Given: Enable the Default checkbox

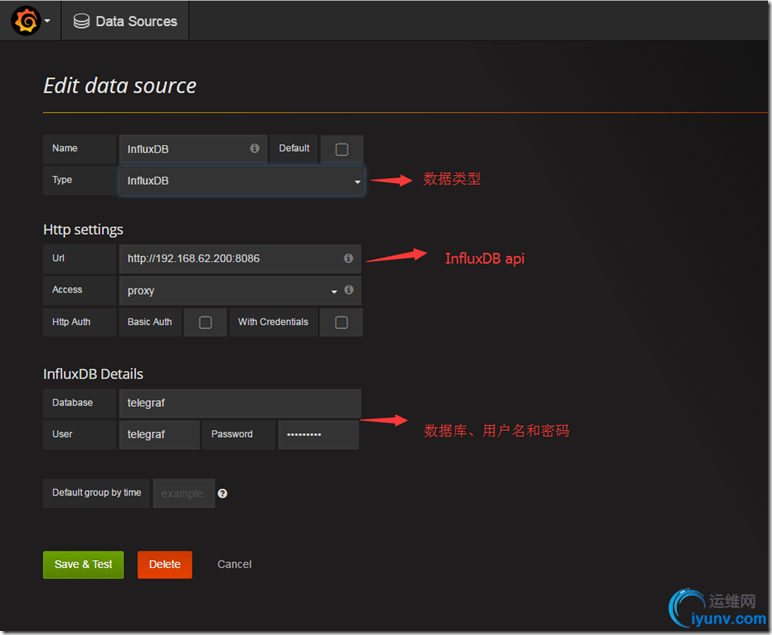Looking at the screenshot, I should point(342,150).
